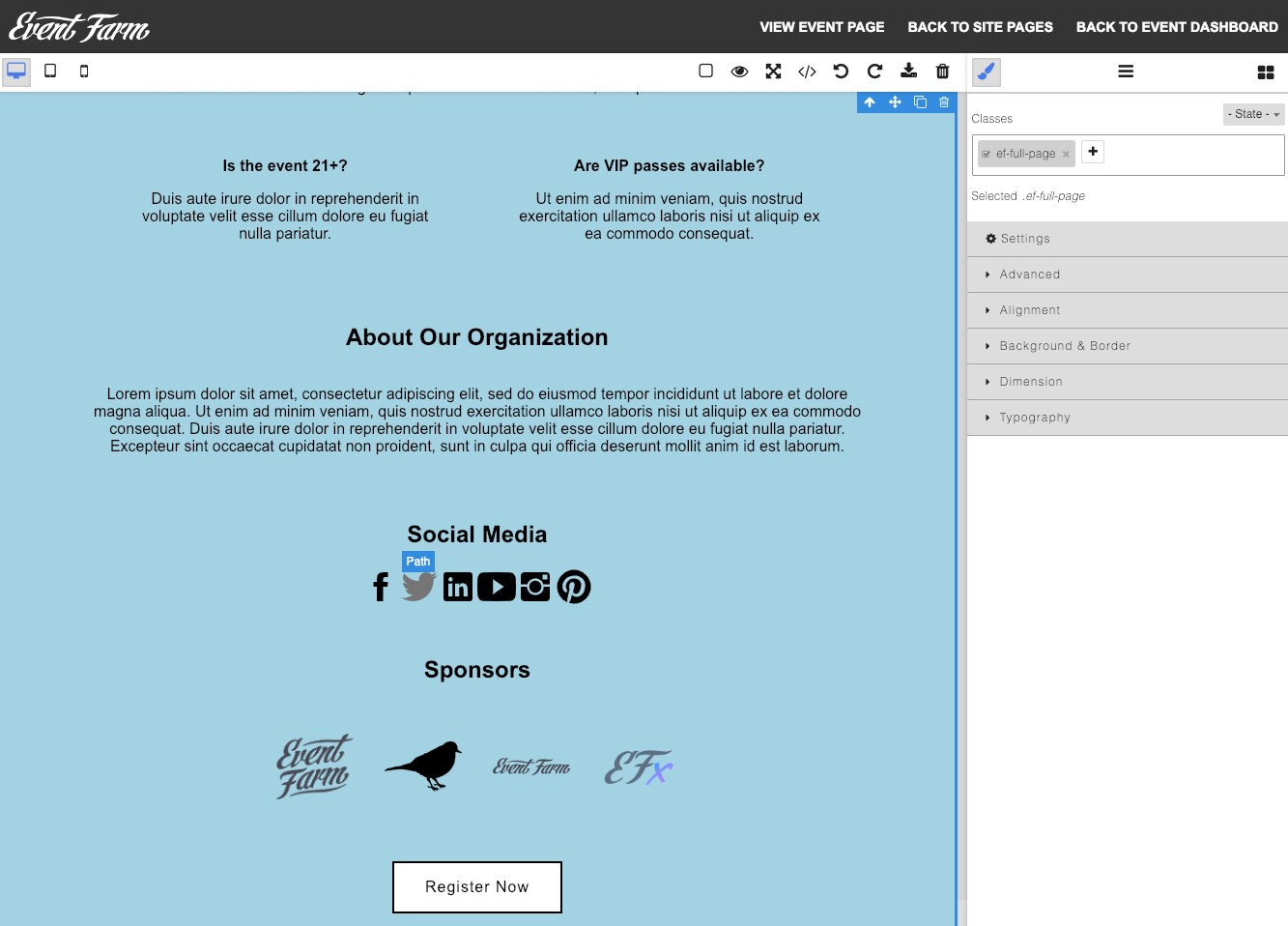1288x926 pixels.
Task: Open the Settings section
Action: click(1128, 239)
